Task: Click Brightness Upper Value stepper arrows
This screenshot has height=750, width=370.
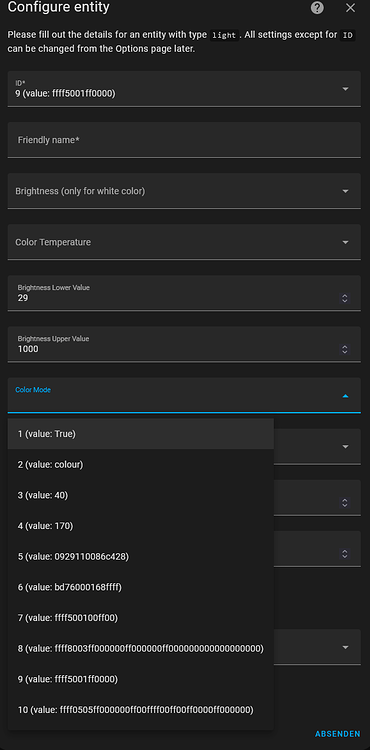Action: click(345, 350)
